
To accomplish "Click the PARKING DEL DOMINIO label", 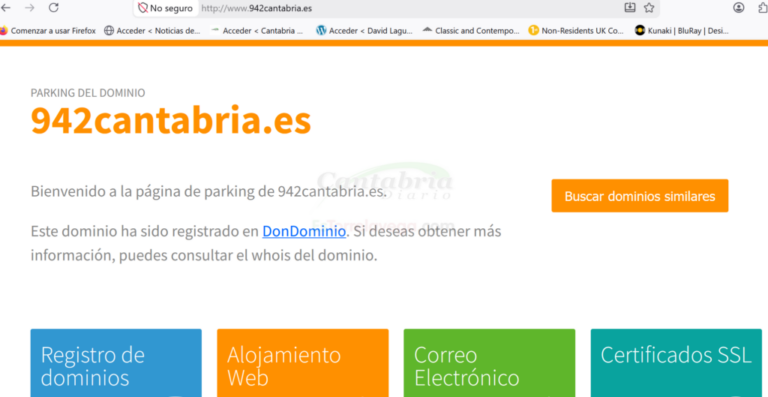I will [88, 93].
